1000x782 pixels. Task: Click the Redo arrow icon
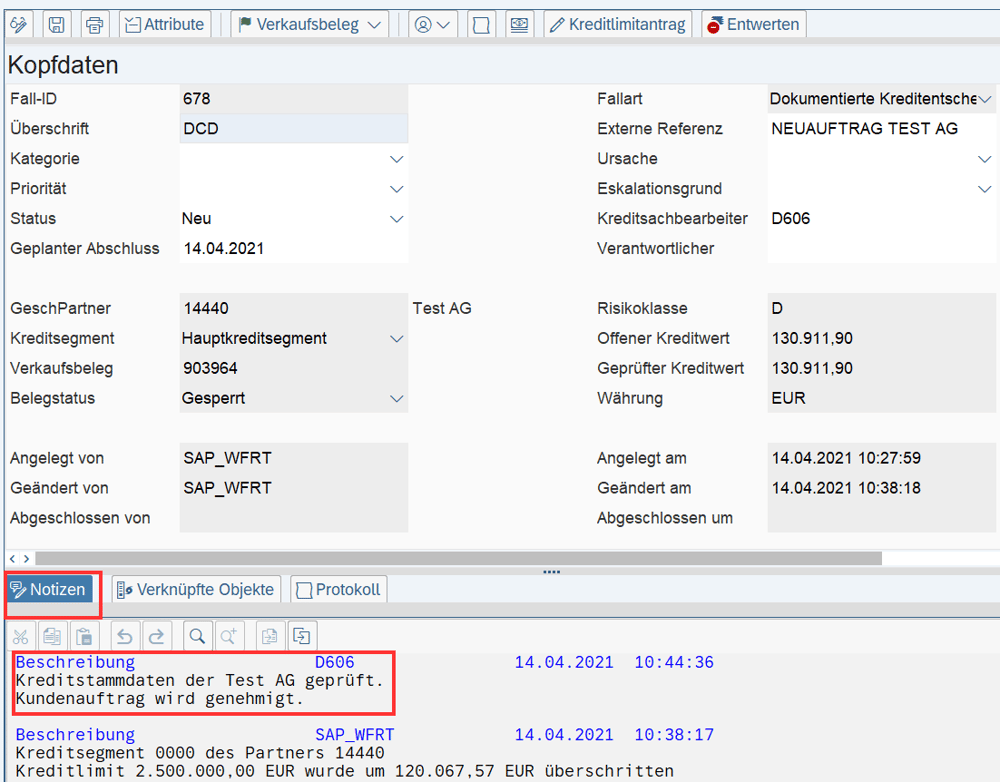click(x=157, y=636)
